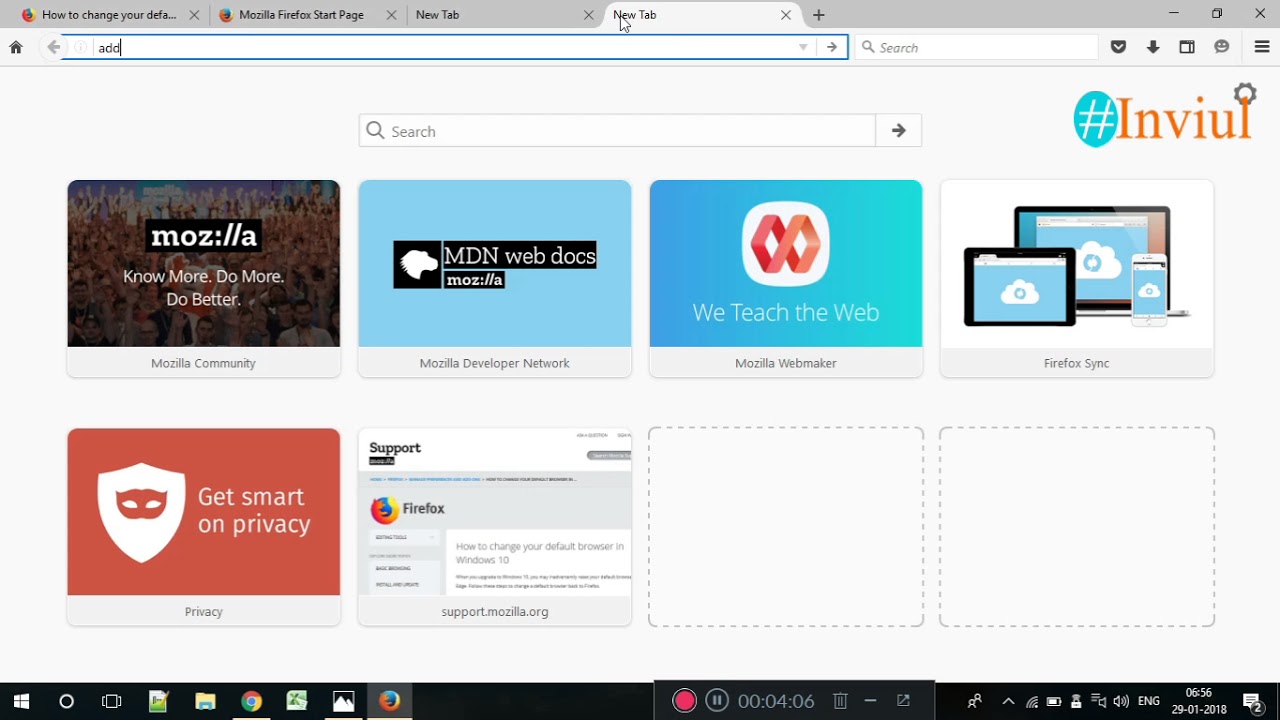Expand the address bar history dropdown
Image resolution: width=1280 pixels, height=720 pixels.
coord(803,47)
